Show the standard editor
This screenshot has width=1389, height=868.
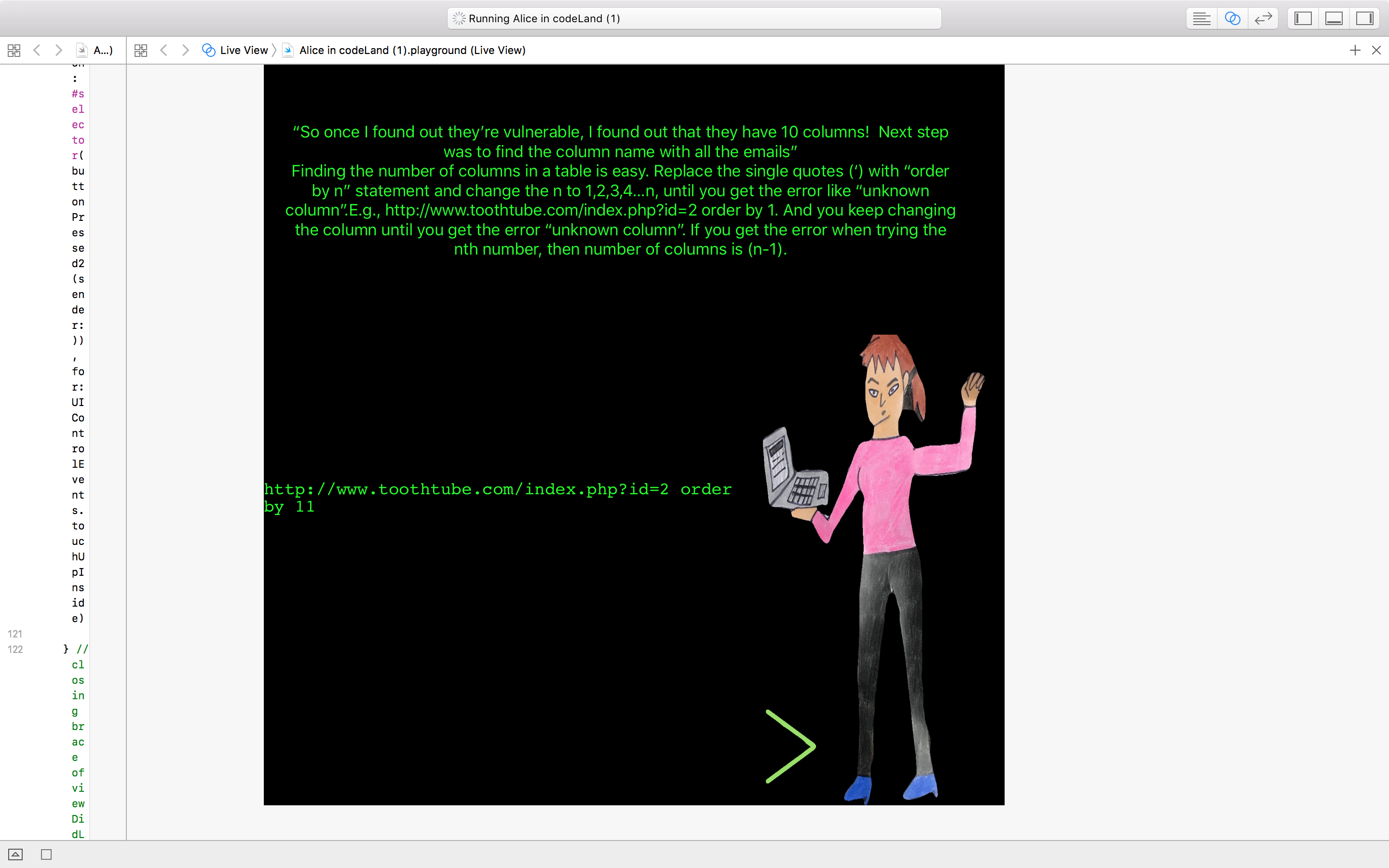click(1201, 18)
